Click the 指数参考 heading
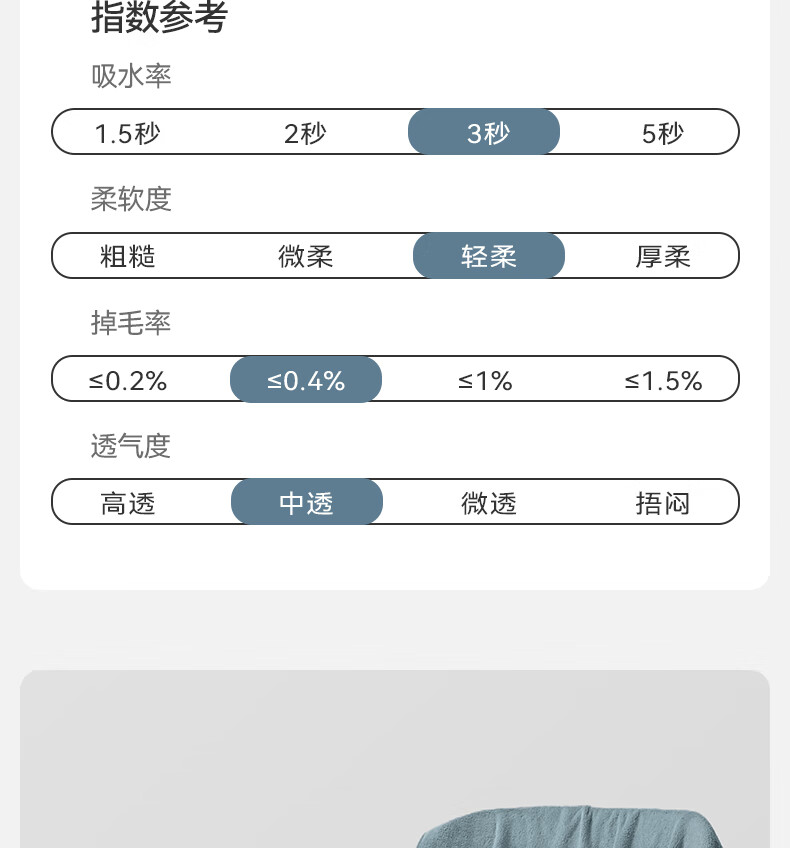Screen dimensions: 790x848 point(160,17)
